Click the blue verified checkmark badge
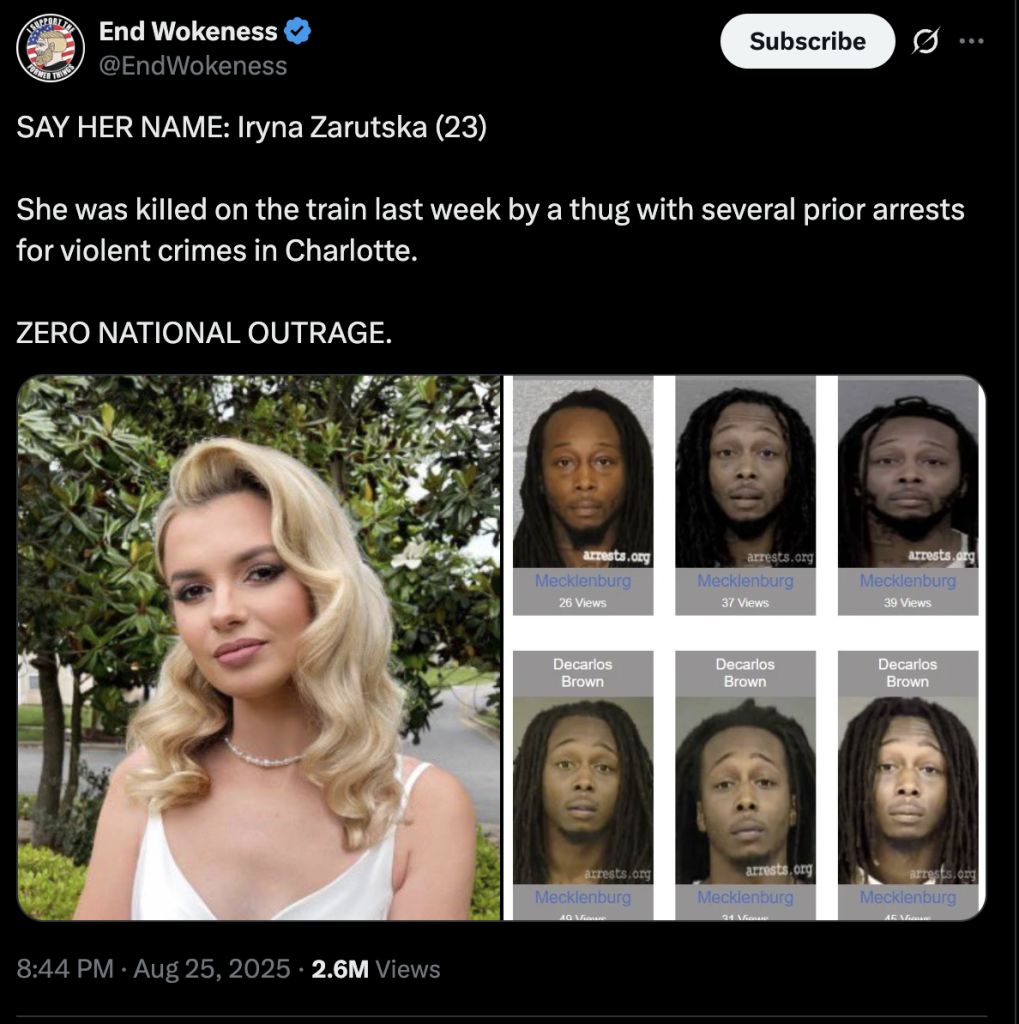1019x1024 pixels. 298,31
